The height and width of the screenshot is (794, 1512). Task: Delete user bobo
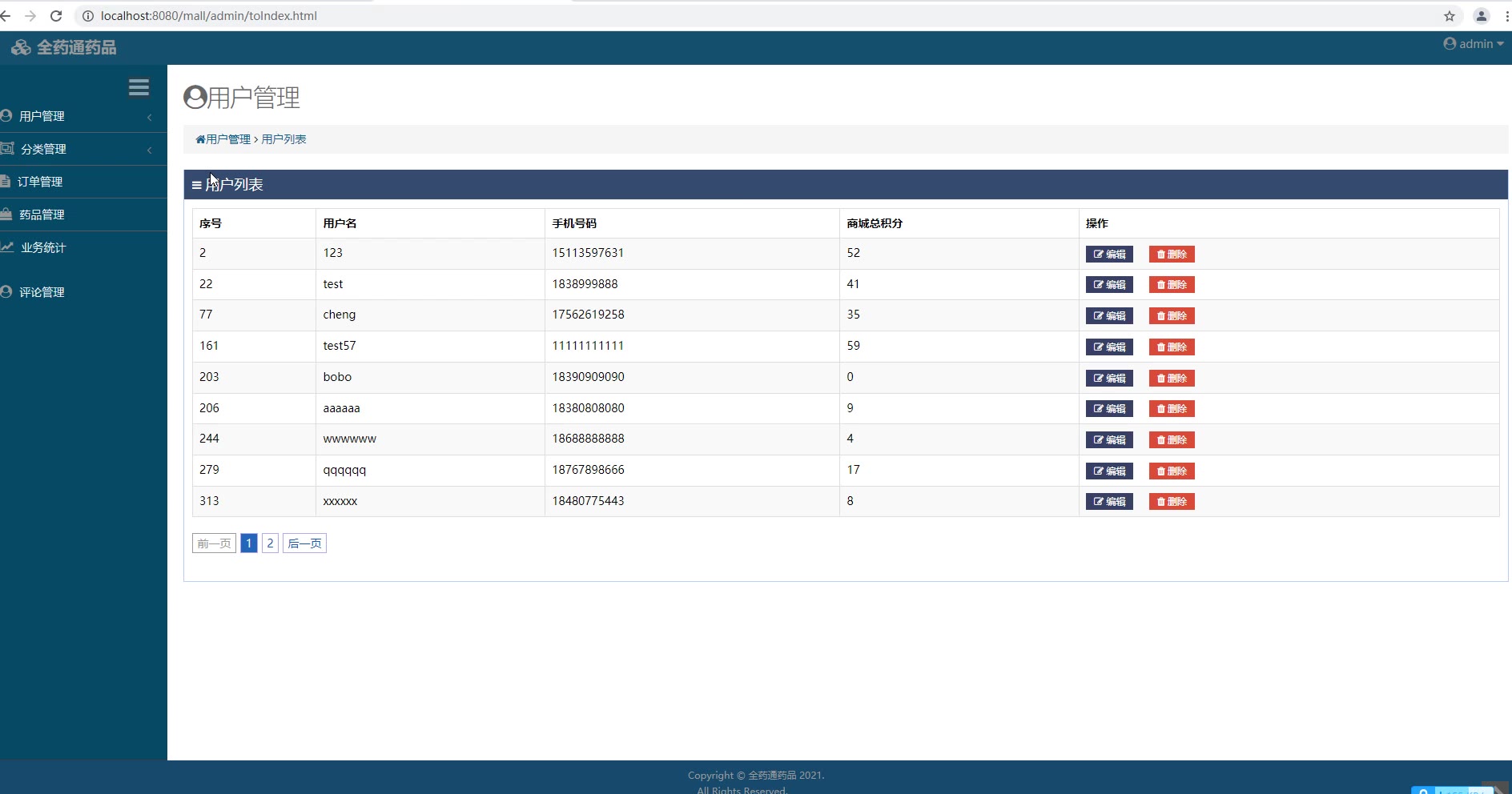1172,379
